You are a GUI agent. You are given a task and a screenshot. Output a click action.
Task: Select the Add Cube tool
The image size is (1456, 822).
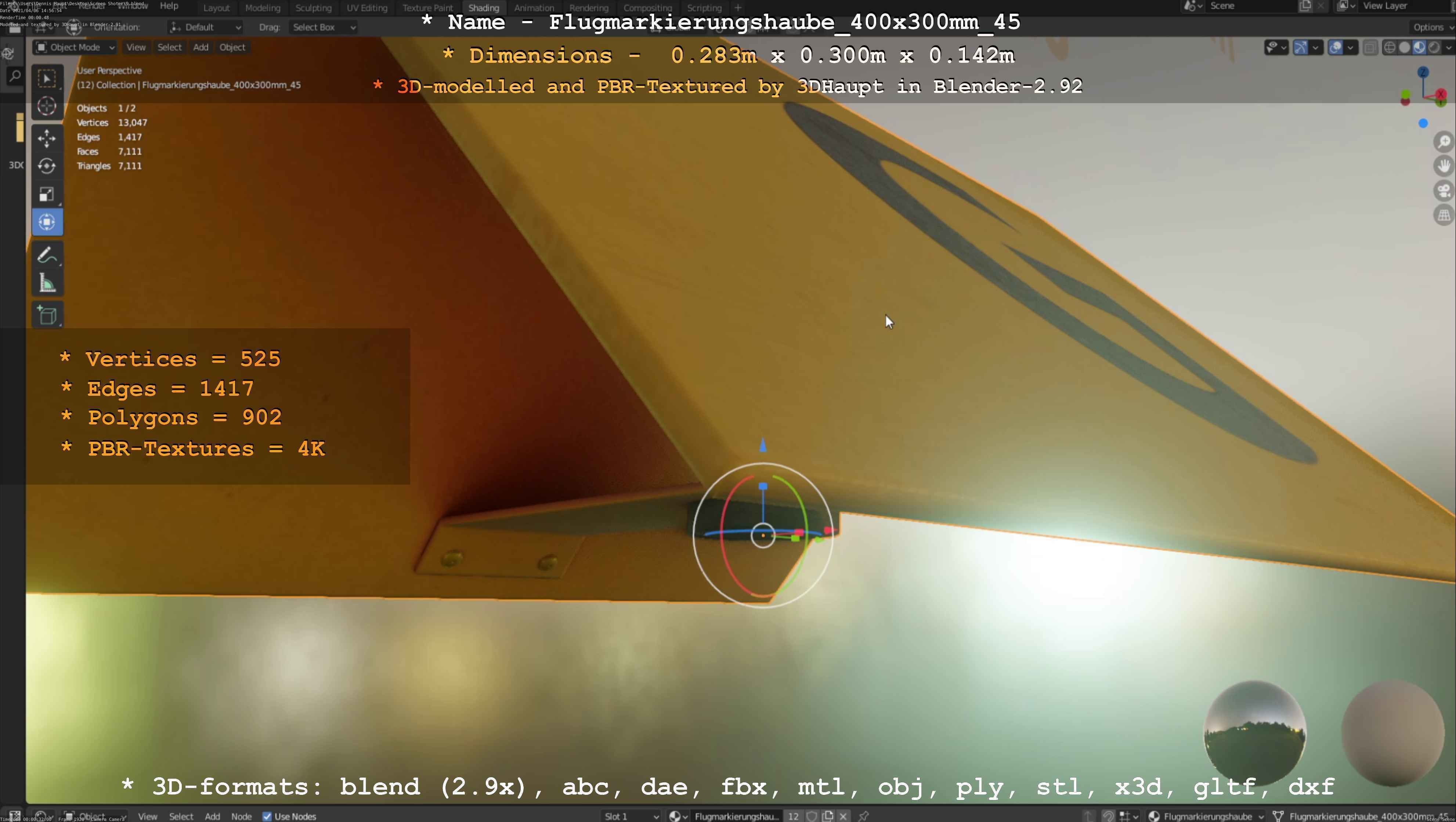[x=47, y=315]
